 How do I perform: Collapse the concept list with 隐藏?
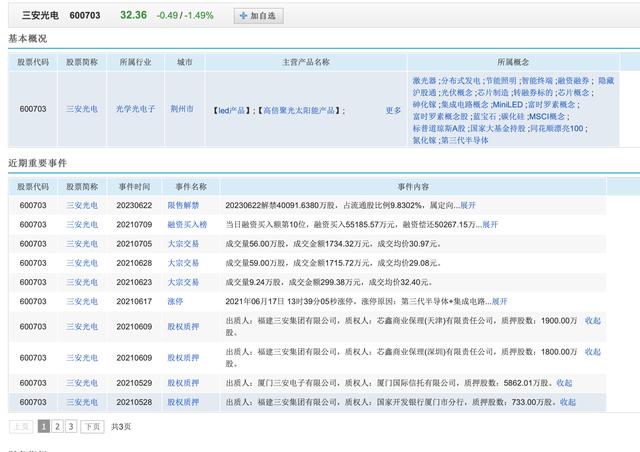coord(606,81)
